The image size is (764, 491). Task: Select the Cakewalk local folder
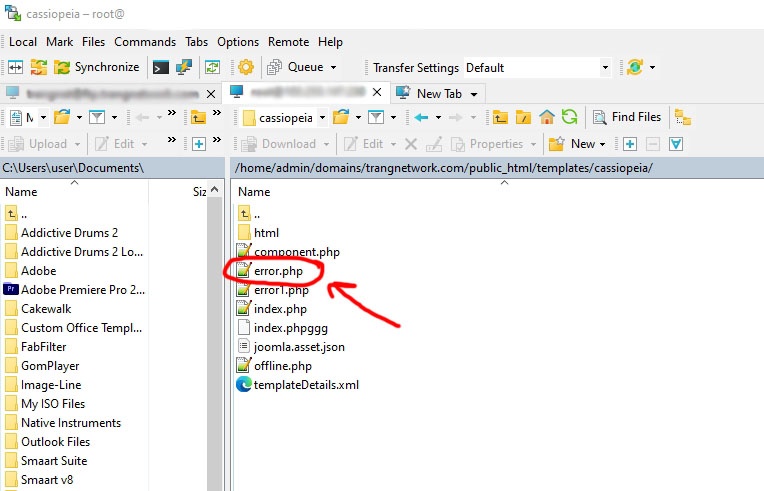46,309
